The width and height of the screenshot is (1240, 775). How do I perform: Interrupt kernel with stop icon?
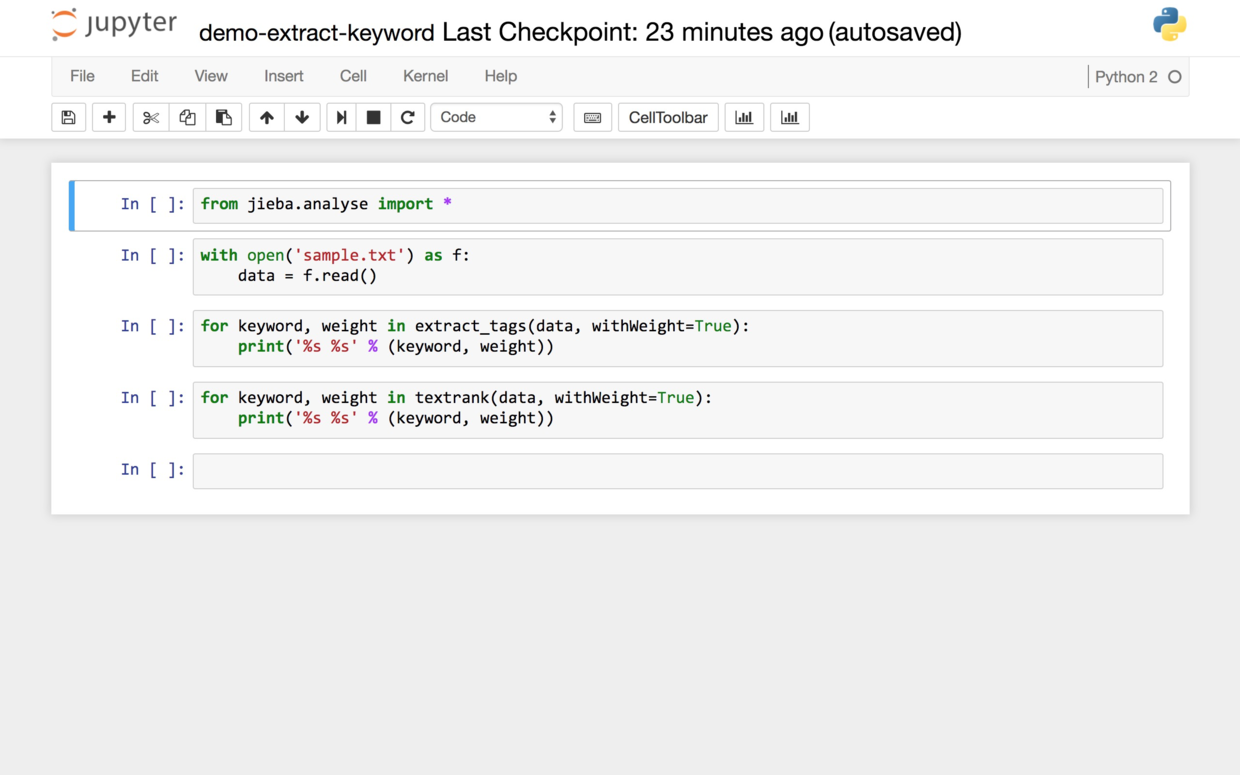373,117
